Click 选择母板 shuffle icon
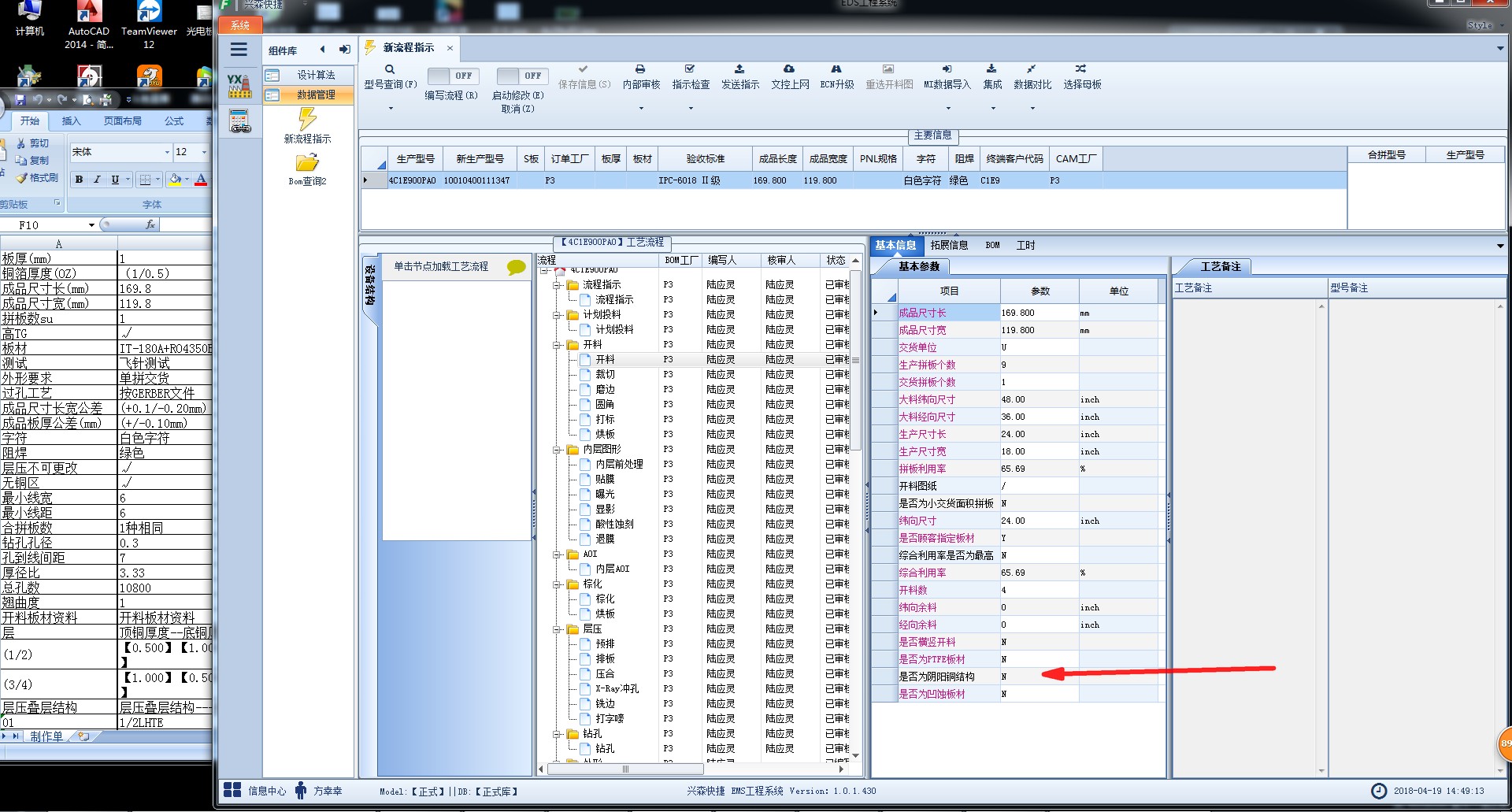 coord(1081,69)
